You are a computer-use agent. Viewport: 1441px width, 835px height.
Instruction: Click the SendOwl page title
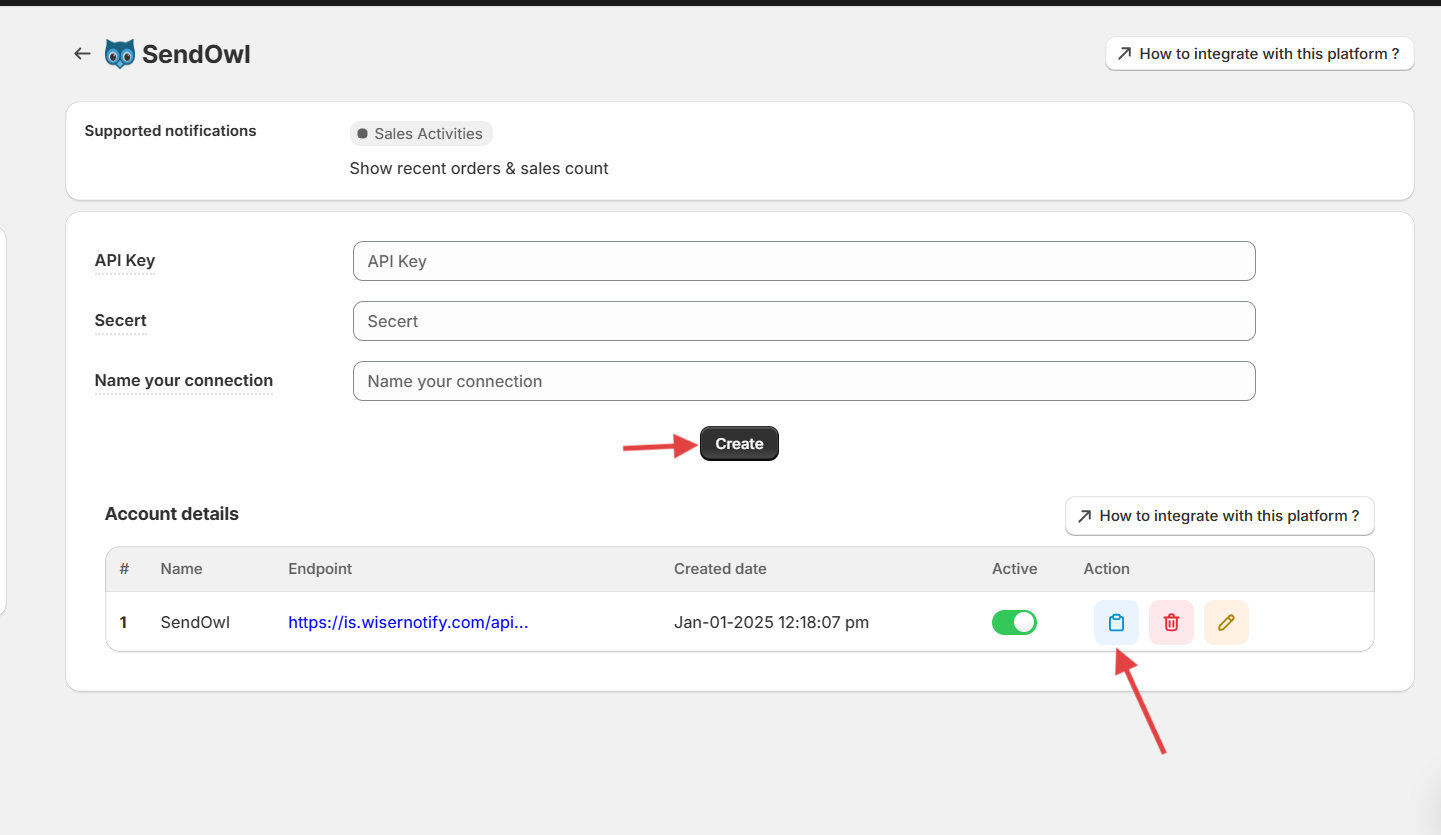click(x=196, y=54)
